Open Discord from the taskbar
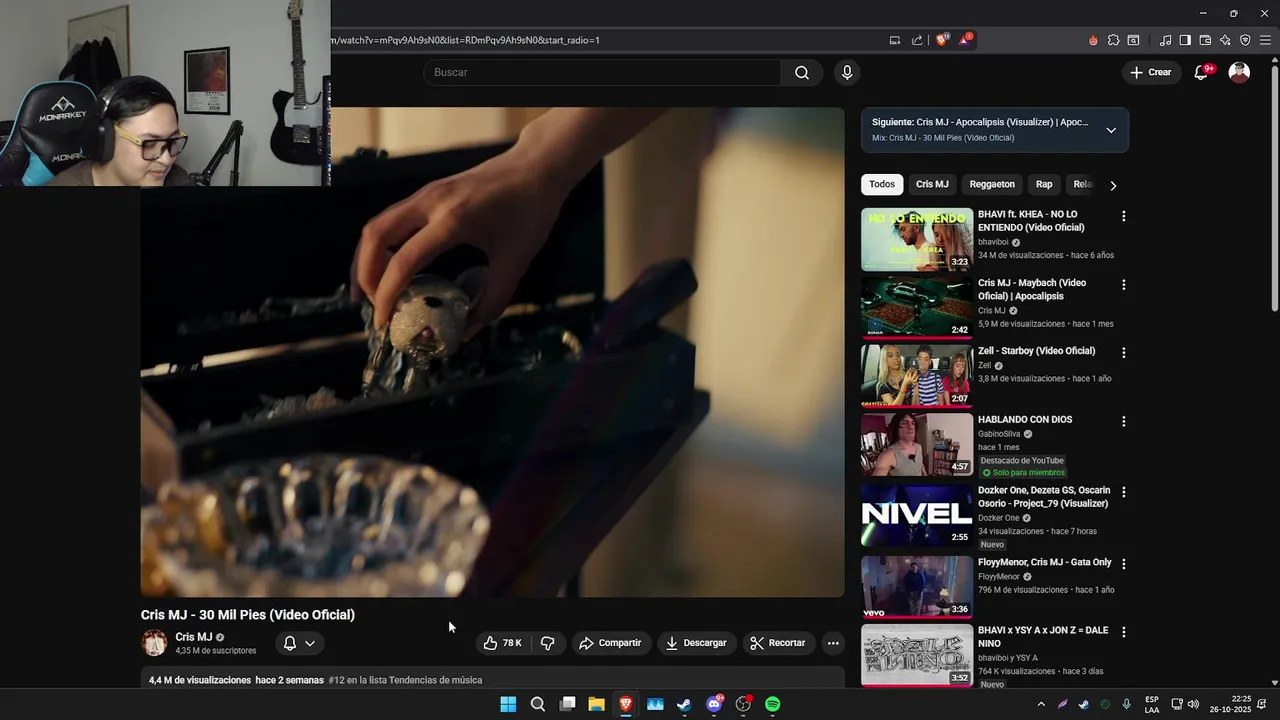The width and height of the screenshot is (1280, 720). (714, 704)
